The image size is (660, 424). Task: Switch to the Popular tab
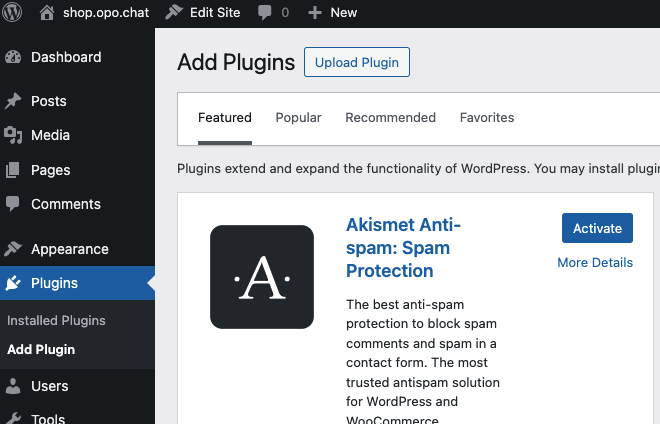(x=298, y=117)
